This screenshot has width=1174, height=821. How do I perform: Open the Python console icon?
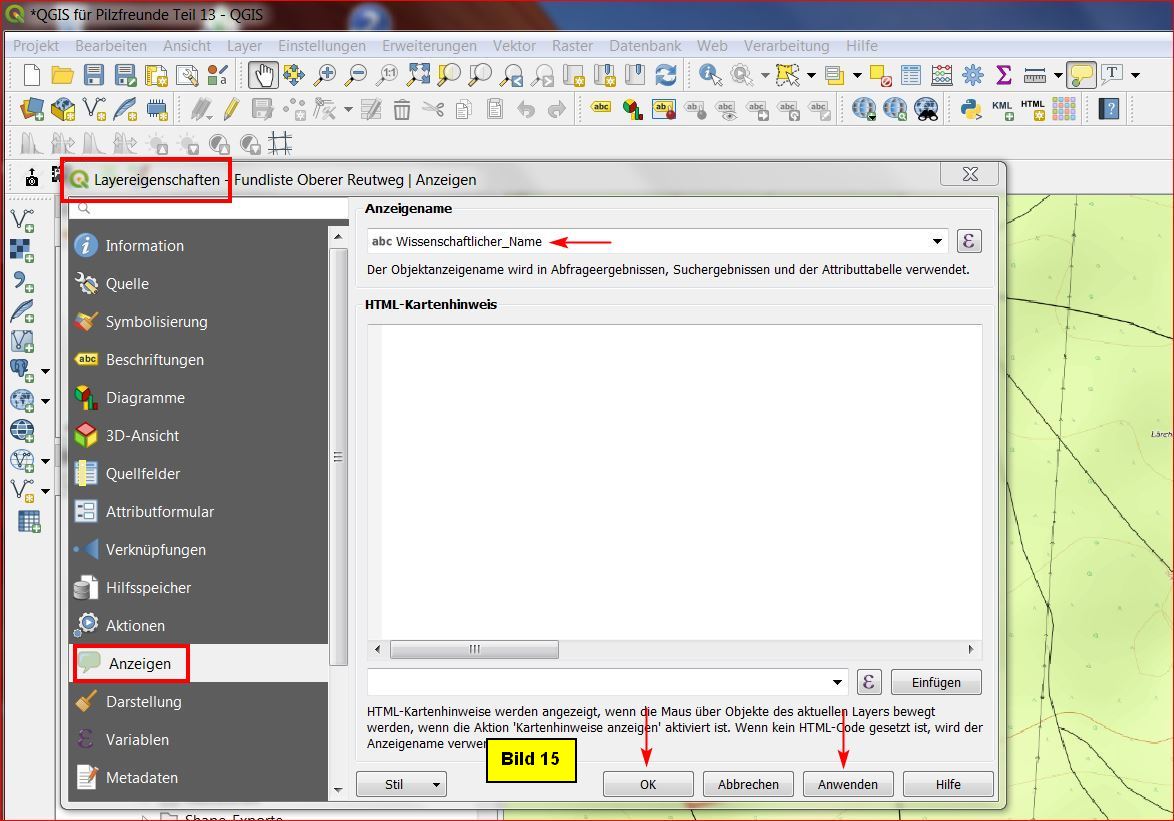[x=970, y=109]
